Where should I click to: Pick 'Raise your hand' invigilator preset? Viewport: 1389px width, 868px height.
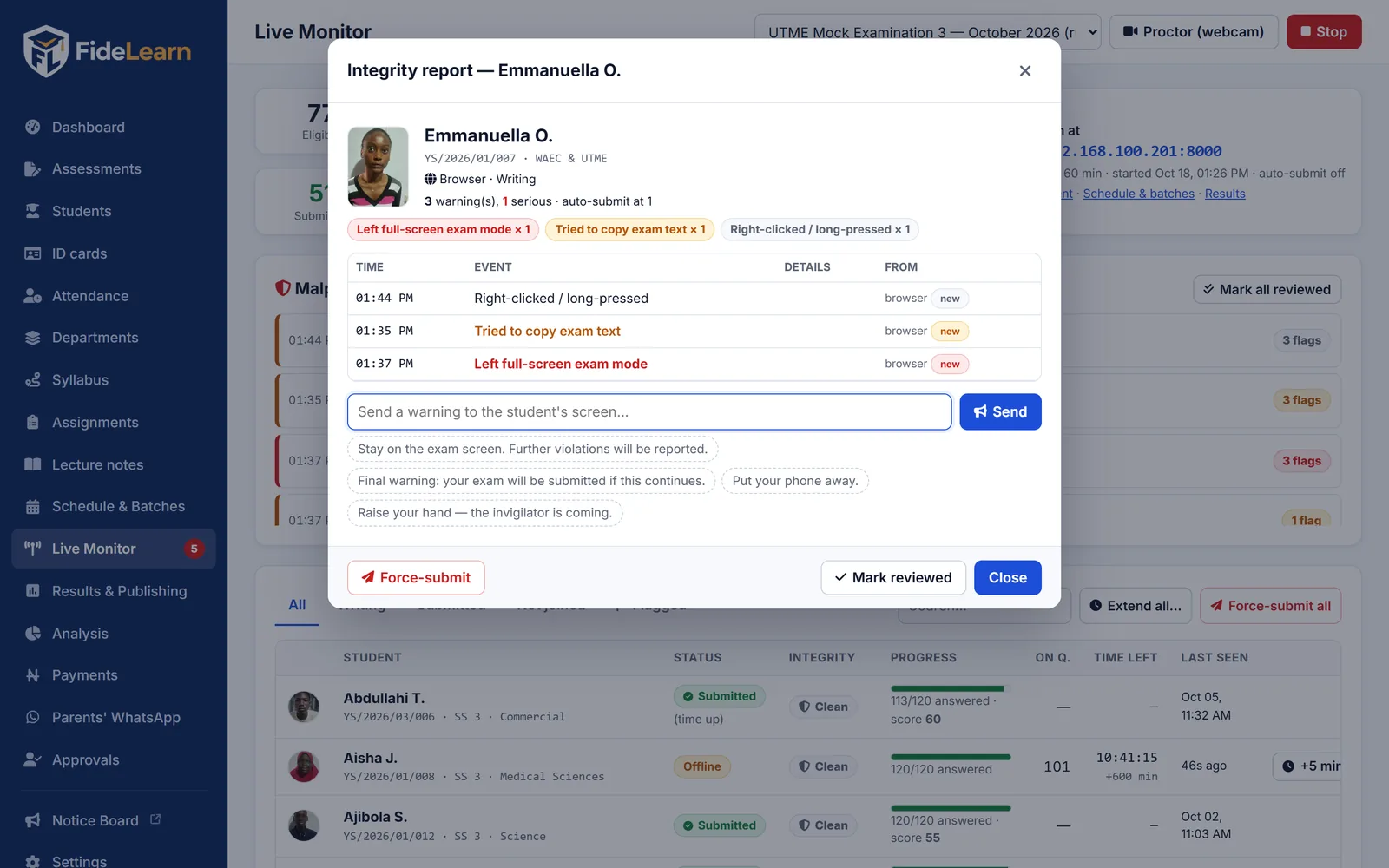coord(485,513)
